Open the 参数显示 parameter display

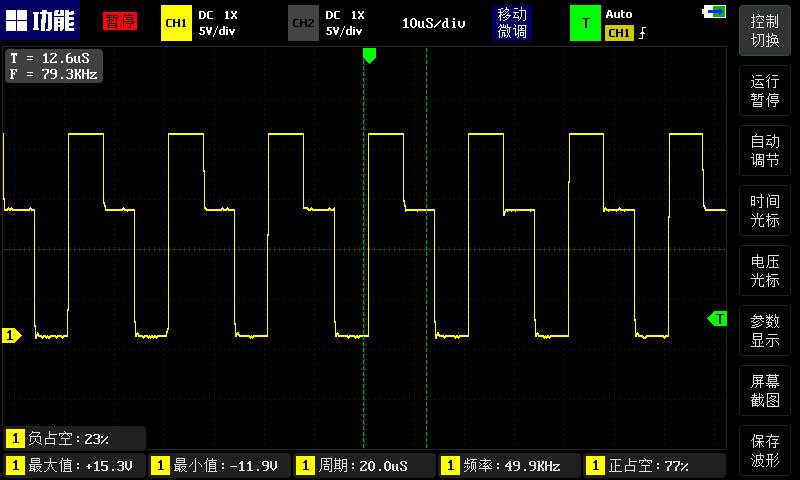pyautogui.click(x=765, y=330)
